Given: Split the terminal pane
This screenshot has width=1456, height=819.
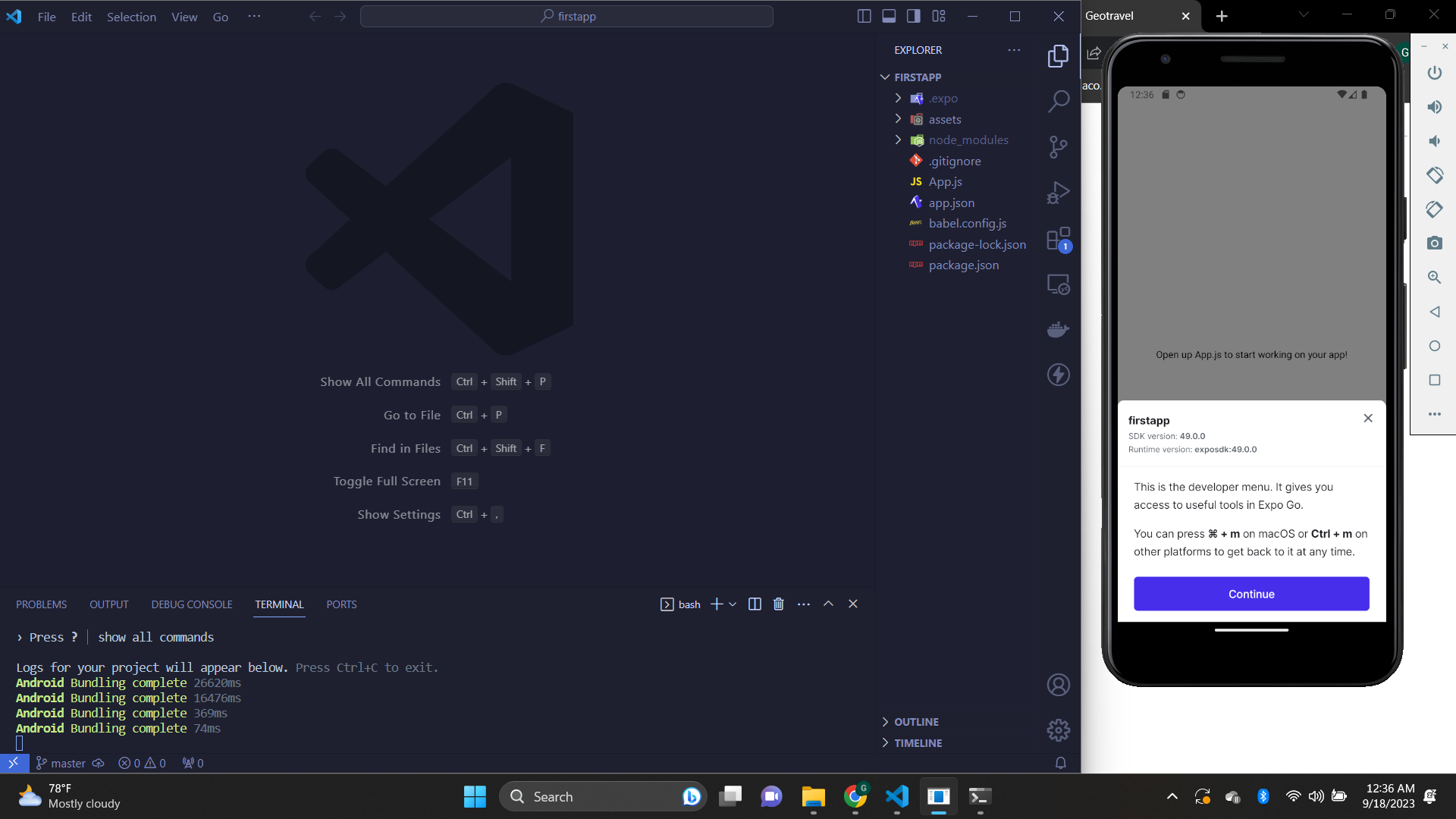Looking at the screenshot, I should point(755,604).
